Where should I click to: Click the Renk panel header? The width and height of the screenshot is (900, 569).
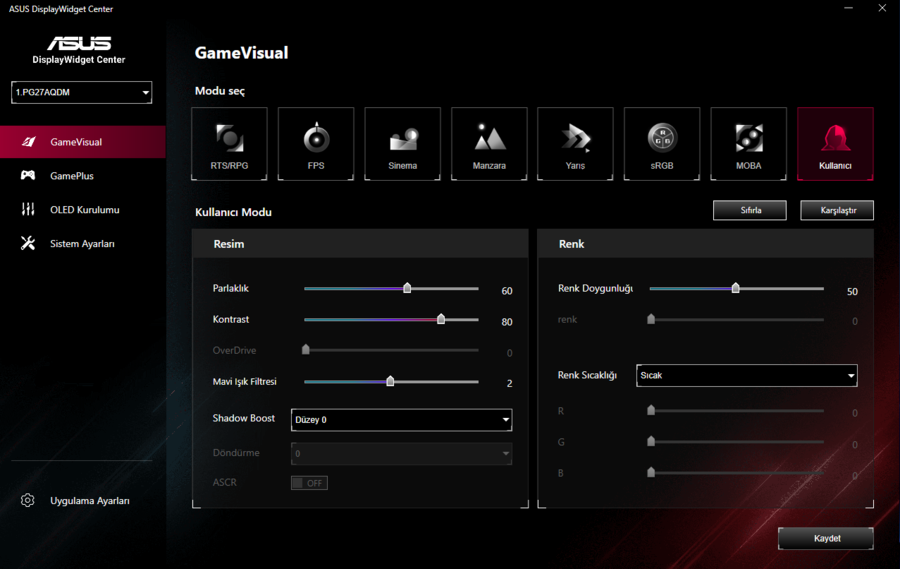tap(705, 244)
